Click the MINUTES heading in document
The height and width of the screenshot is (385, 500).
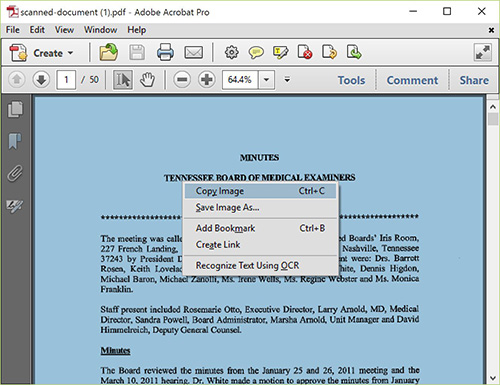coord(259,157)
